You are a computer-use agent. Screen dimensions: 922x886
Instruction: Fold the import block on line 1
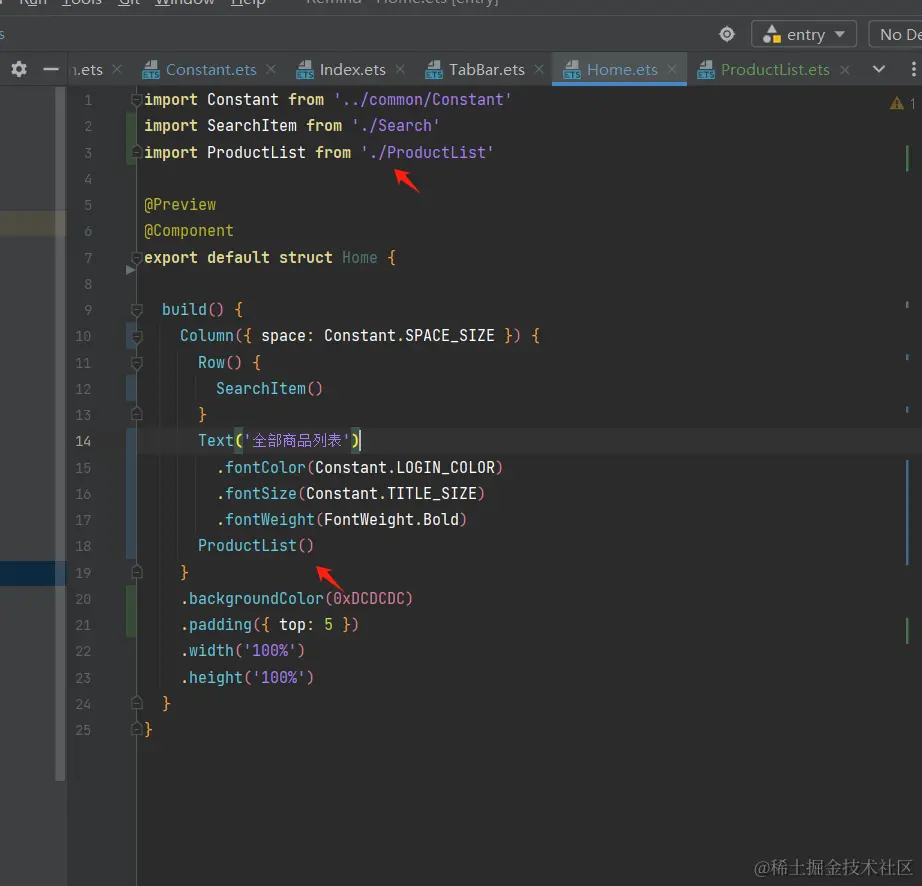click(x=136, y=100)
